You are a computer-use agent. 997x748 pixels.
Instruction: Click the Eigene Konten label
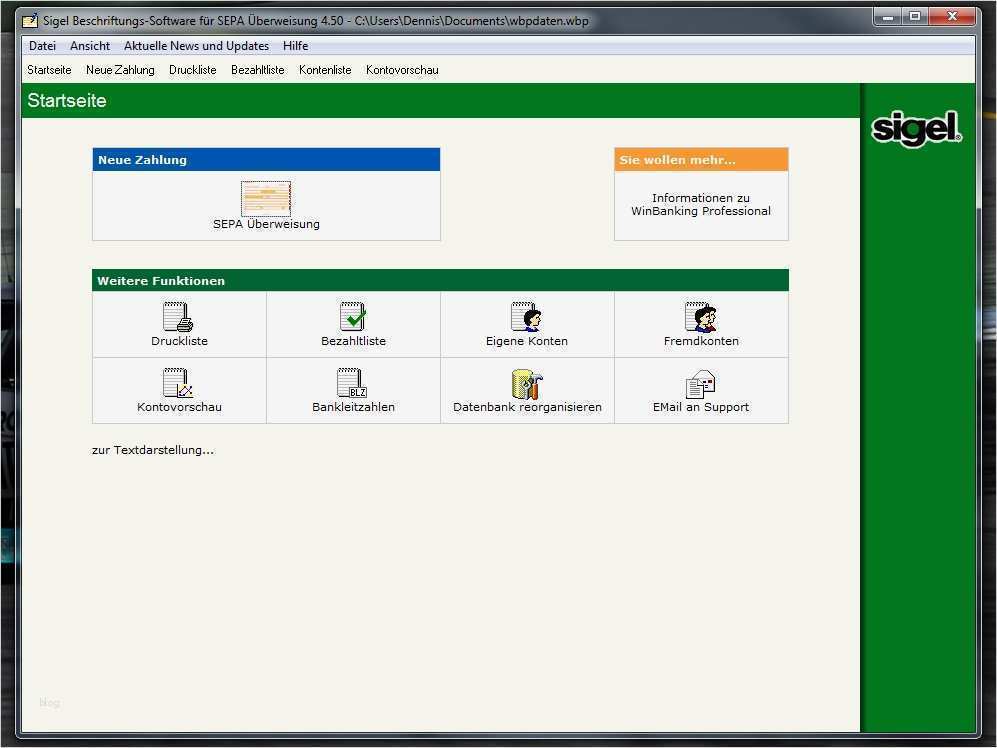526,341
